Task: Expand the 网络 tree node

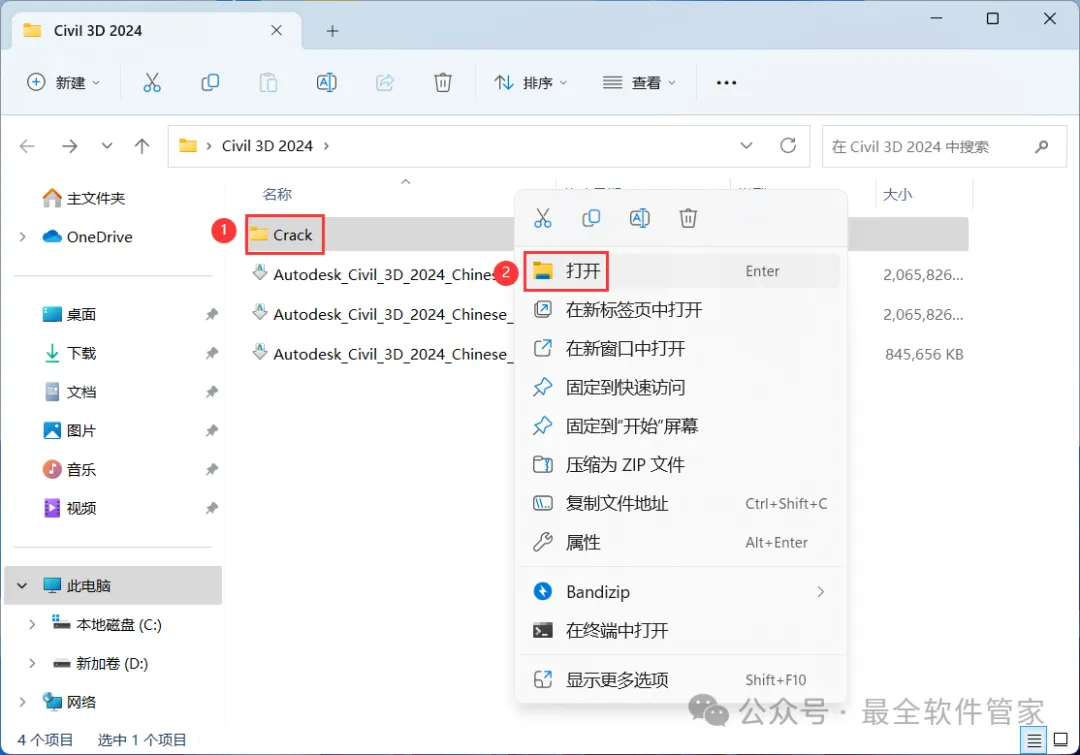Action: tap(23, 702)
